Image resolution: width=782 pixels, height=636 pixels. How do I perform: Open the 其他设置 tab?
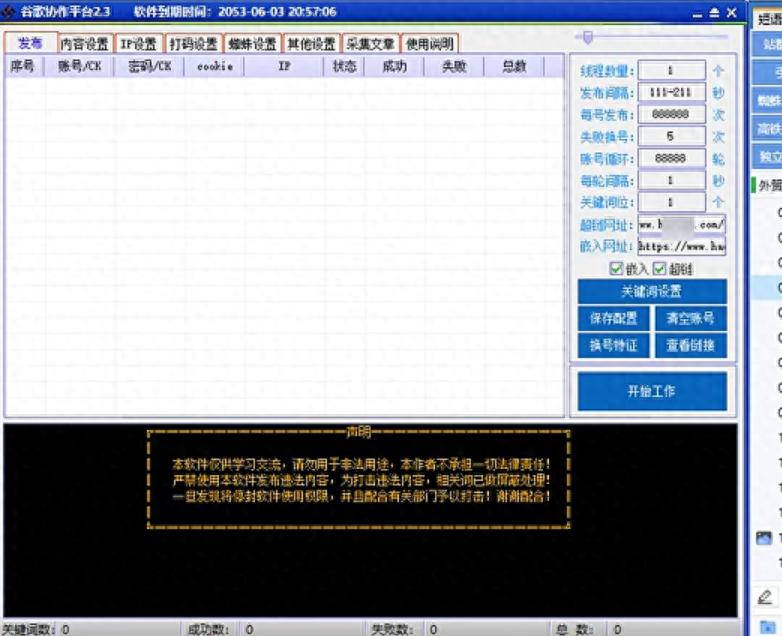tap(311, 44)
